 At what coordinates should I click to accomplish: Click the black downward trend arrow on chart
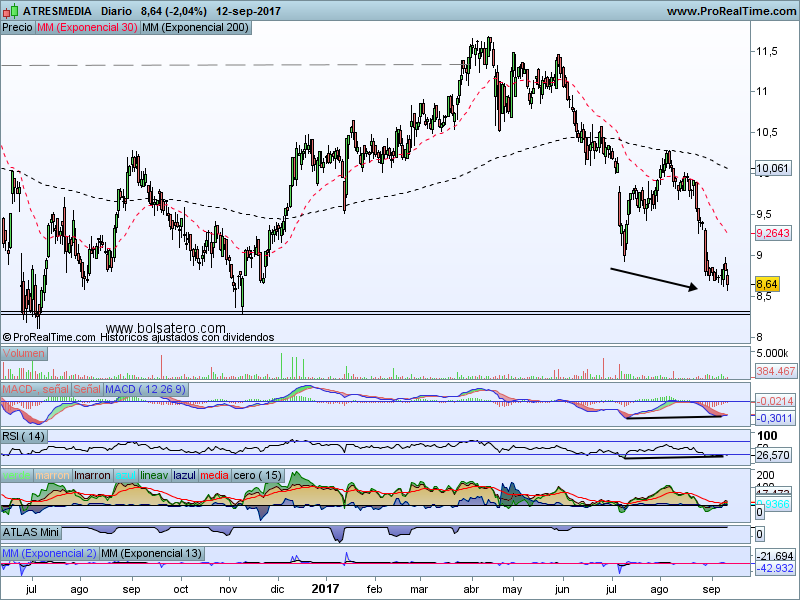[x=654, y=278]
